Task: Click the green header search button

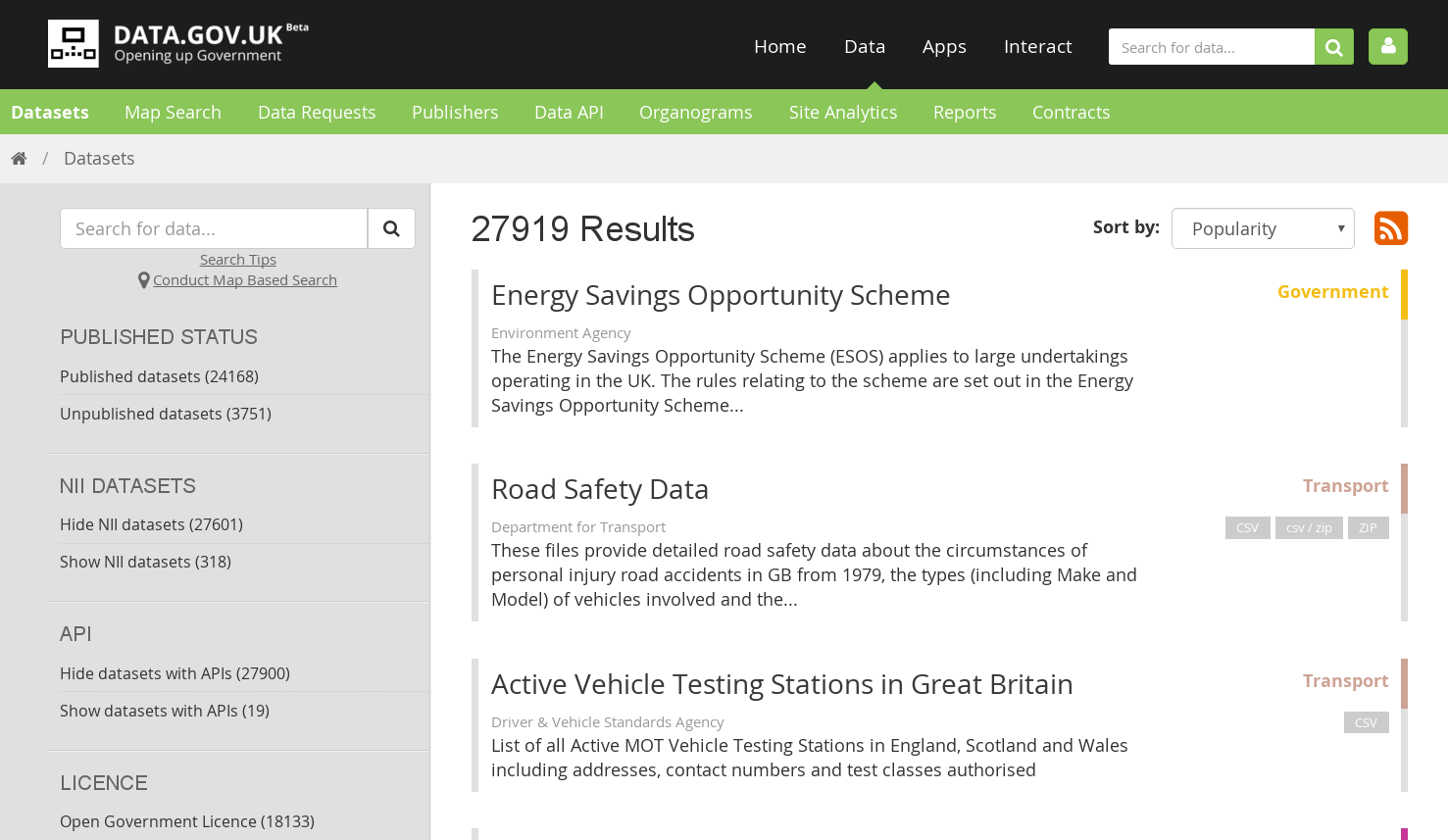Action: tap(1333, 47)
